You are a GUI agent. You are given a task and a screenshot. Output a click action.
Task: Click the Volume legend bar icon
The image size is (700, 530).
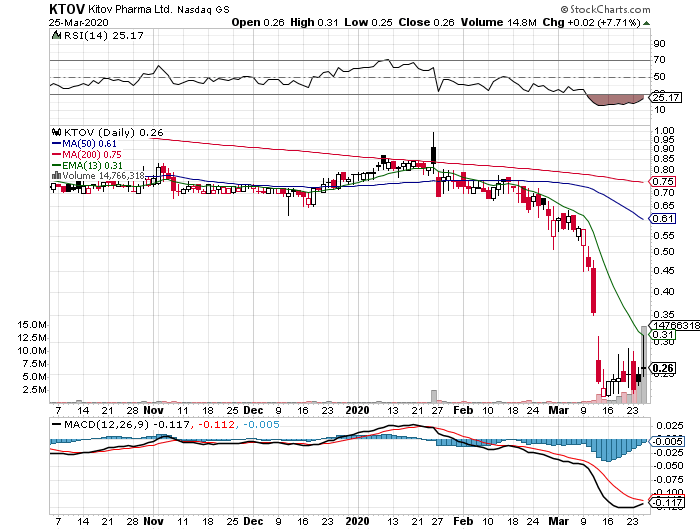click(x=56, y=176)
